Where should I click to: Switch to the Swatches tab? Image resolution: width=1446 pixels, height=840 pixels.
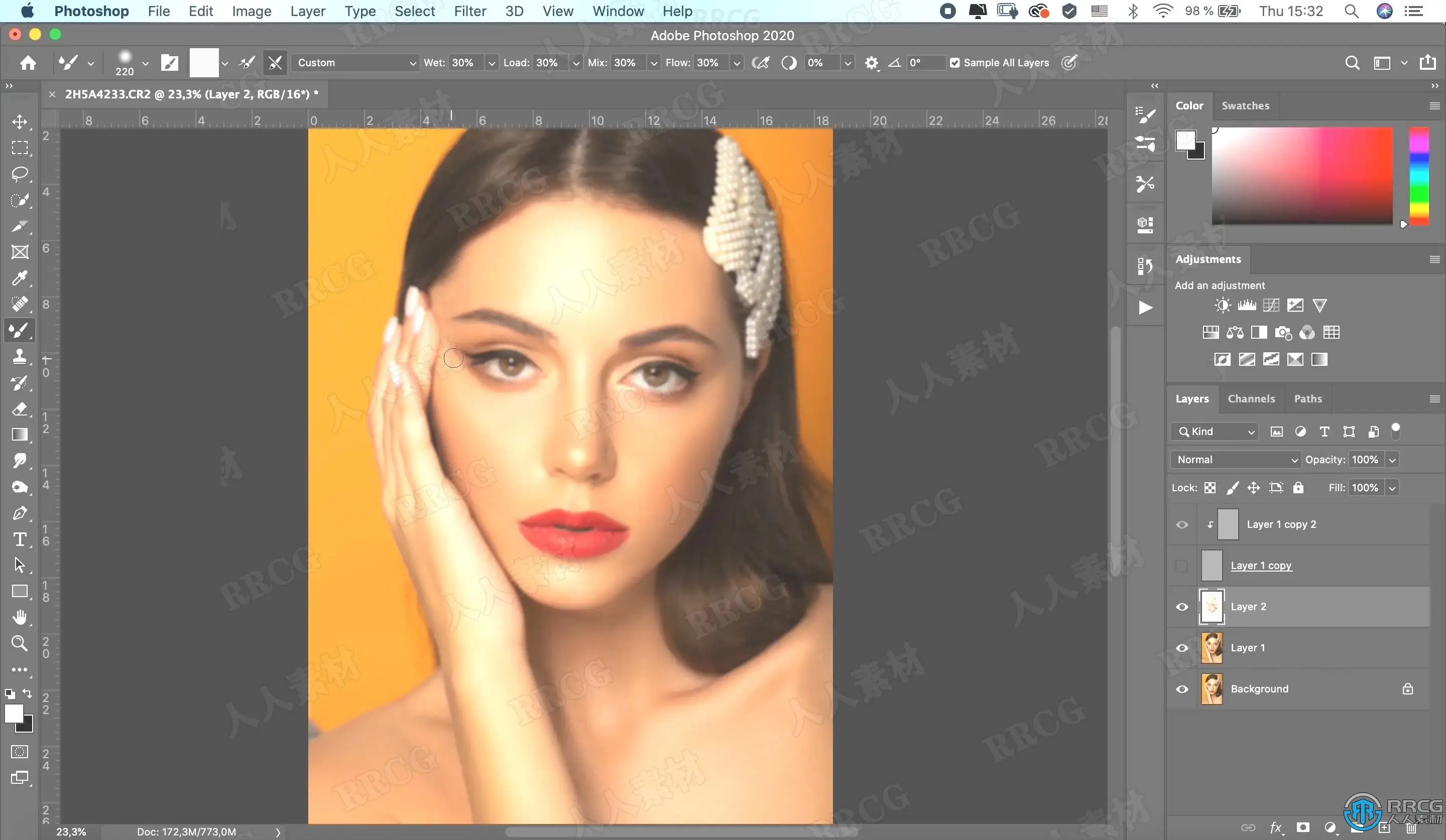pyautogui.click(x=1245, y=105)
